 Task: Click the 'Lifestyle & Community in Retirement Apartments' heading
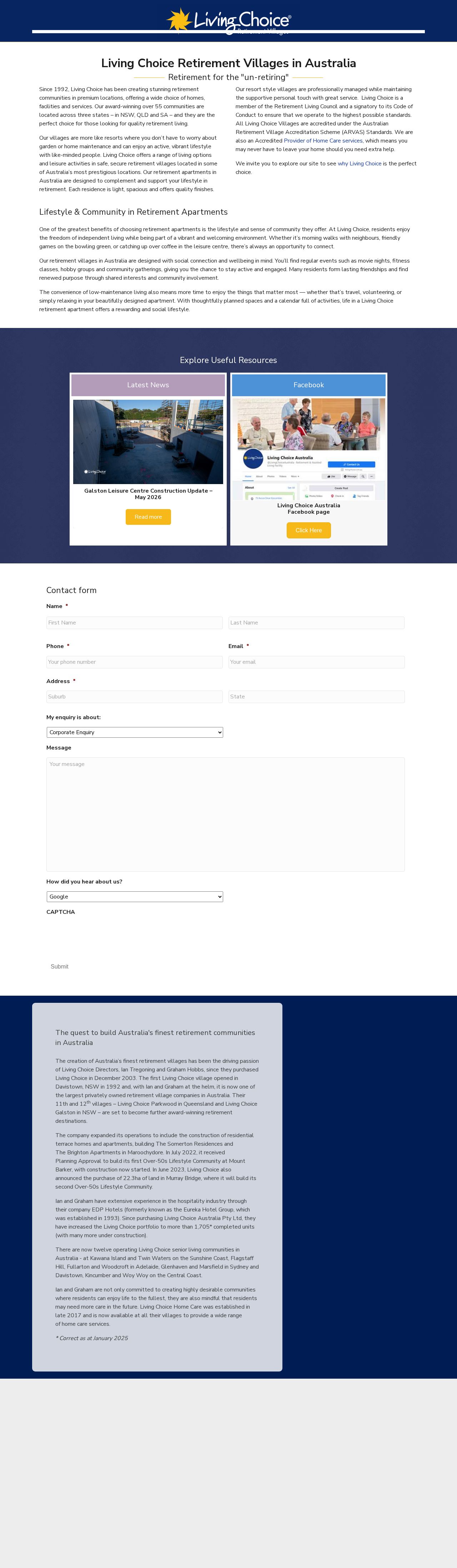click(x=133, y=212)
